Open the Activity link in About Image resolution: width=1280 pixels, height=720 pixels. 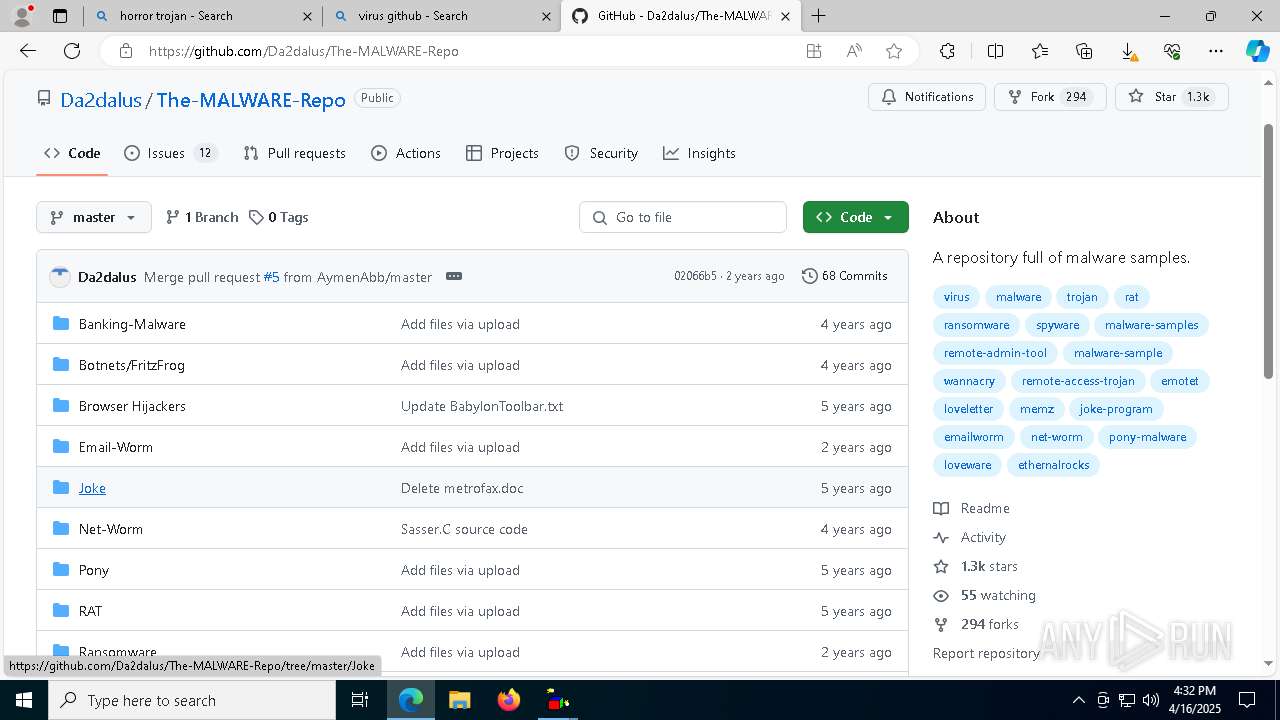click(970, 537)
